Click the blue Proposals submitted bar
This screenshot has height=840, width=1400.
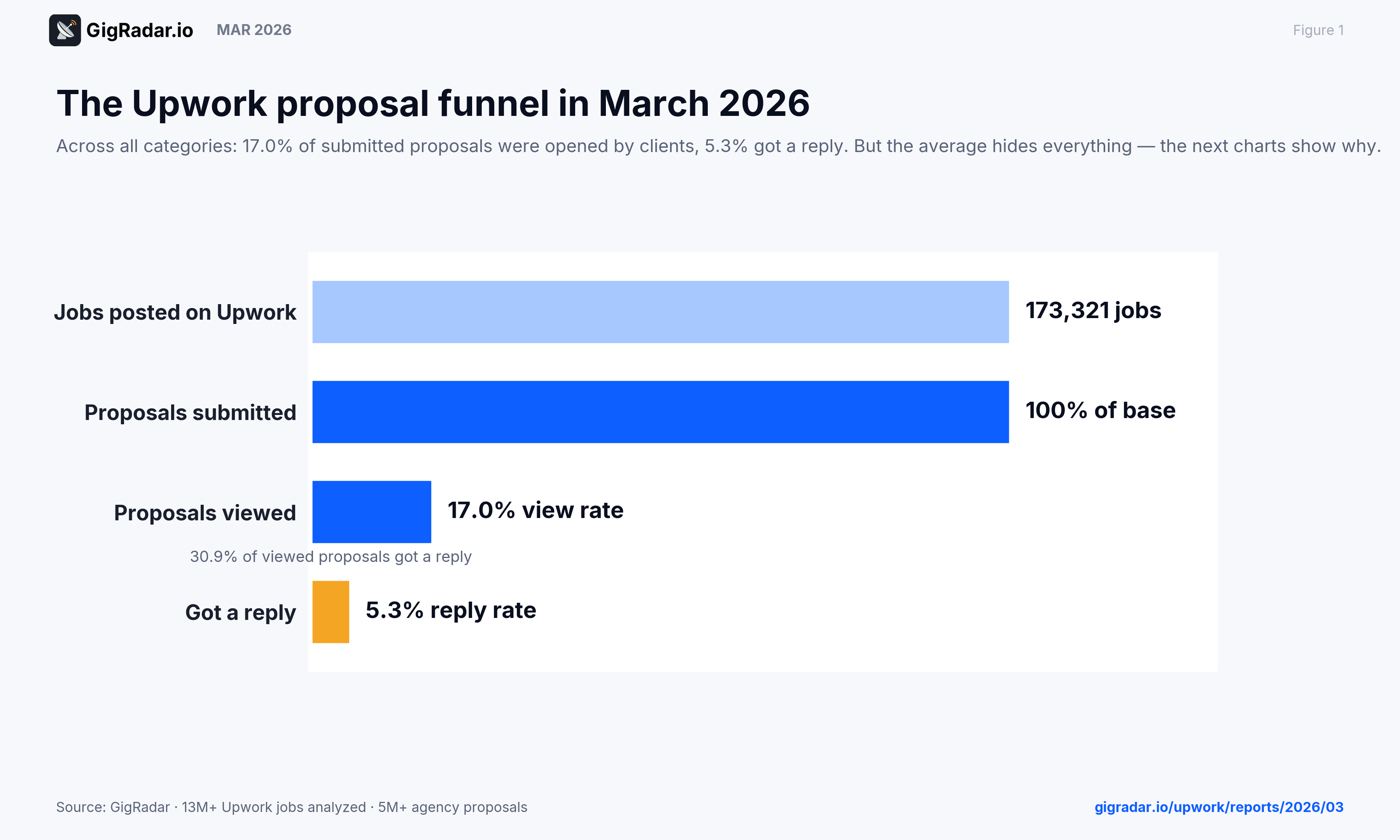(660, 411)
